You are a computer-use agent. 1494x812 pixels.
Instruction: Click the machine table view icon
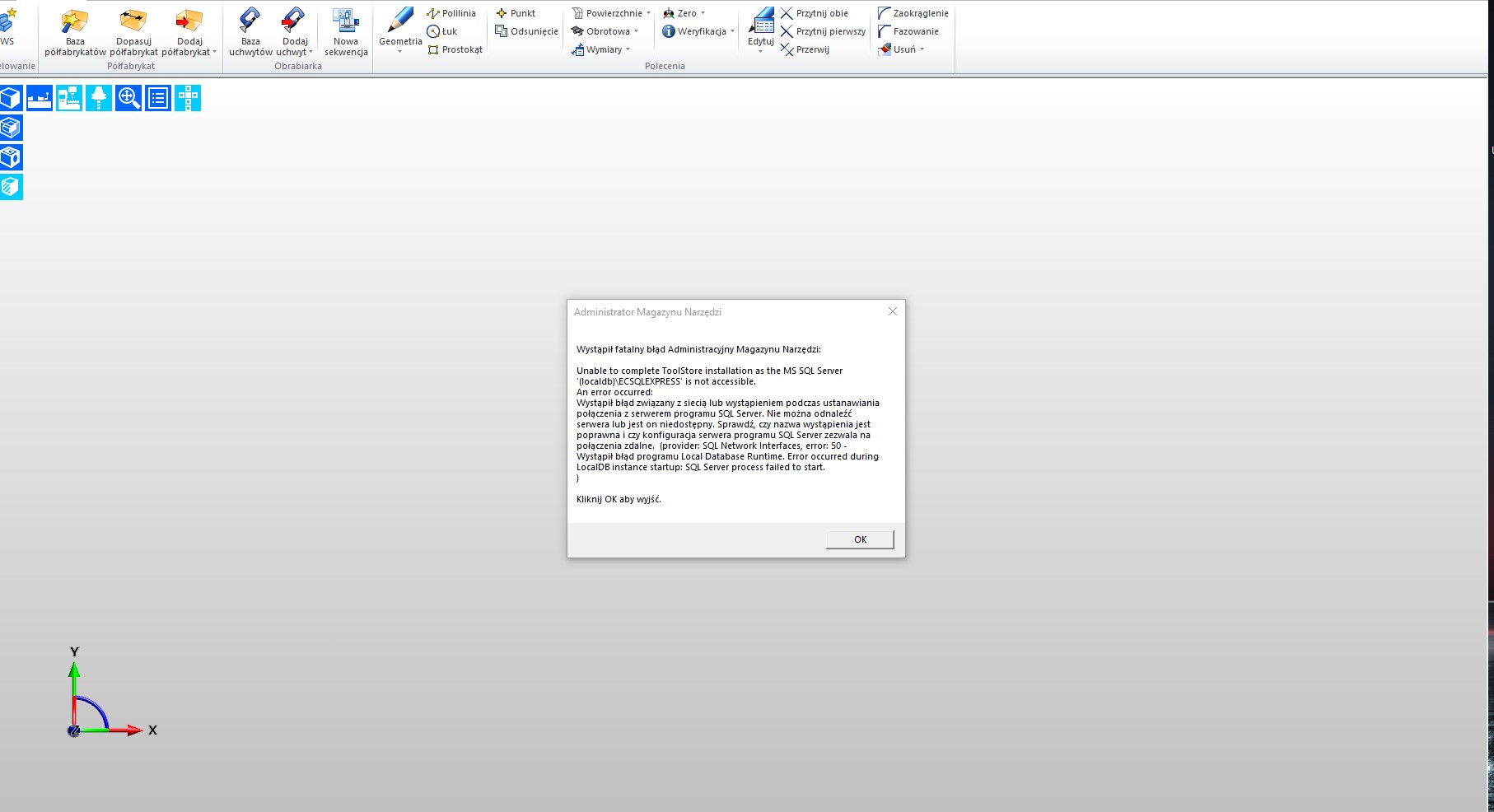40,98
